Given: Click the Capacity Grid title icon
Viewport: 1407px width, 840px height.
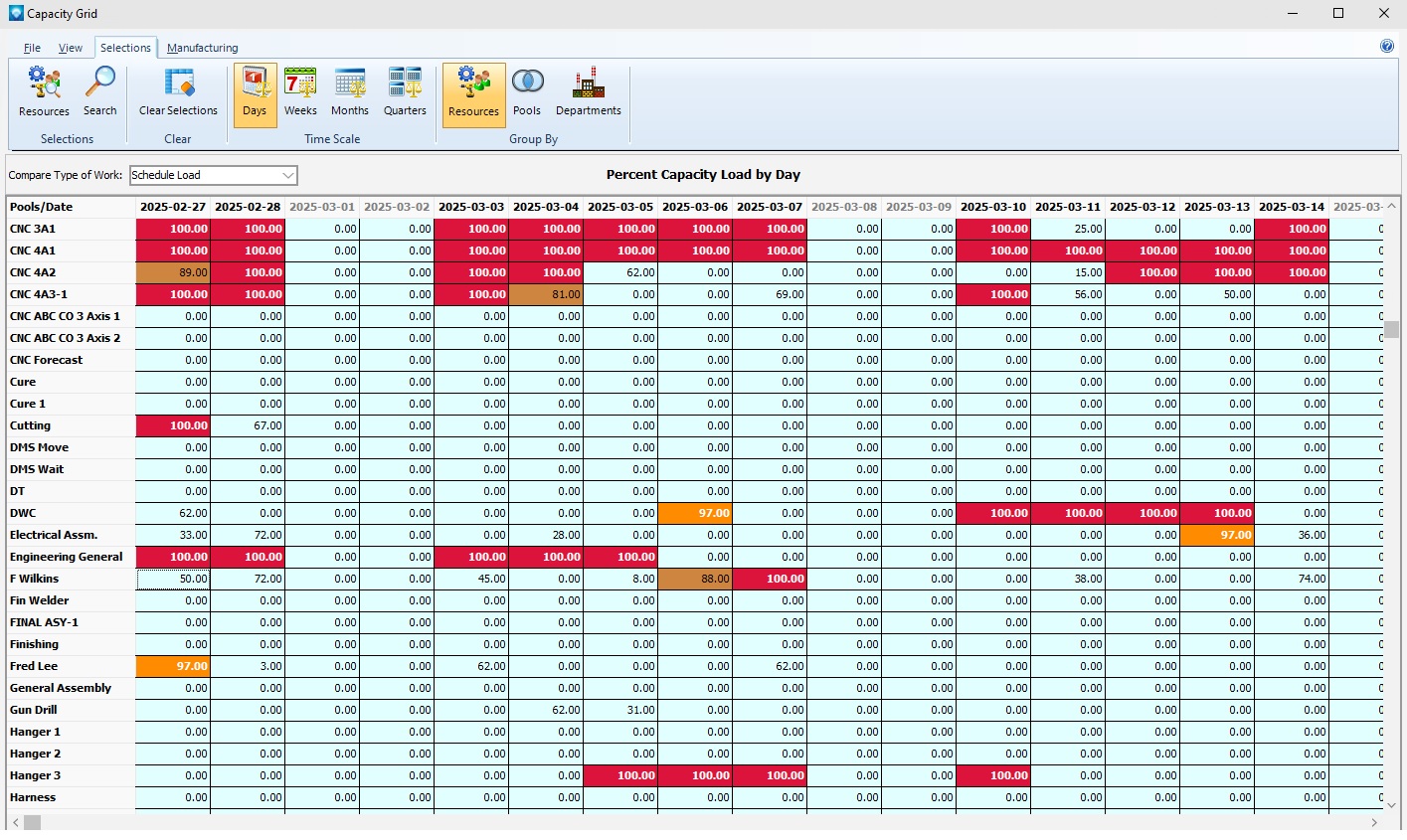Looking at the screenshot, I should point(16,13).
